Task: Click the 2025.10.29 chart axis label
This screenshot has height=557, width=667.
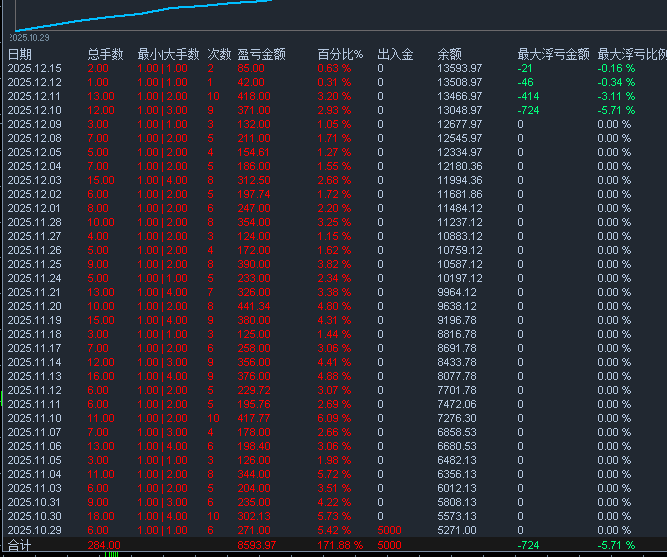Action: 29,36
